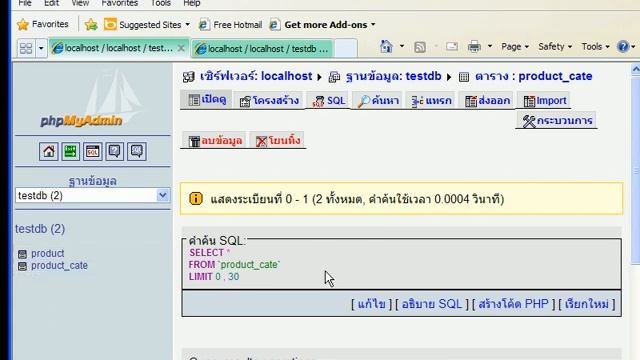Open the product table link
The width and height of the screenshot is (640, 360).
47,253
